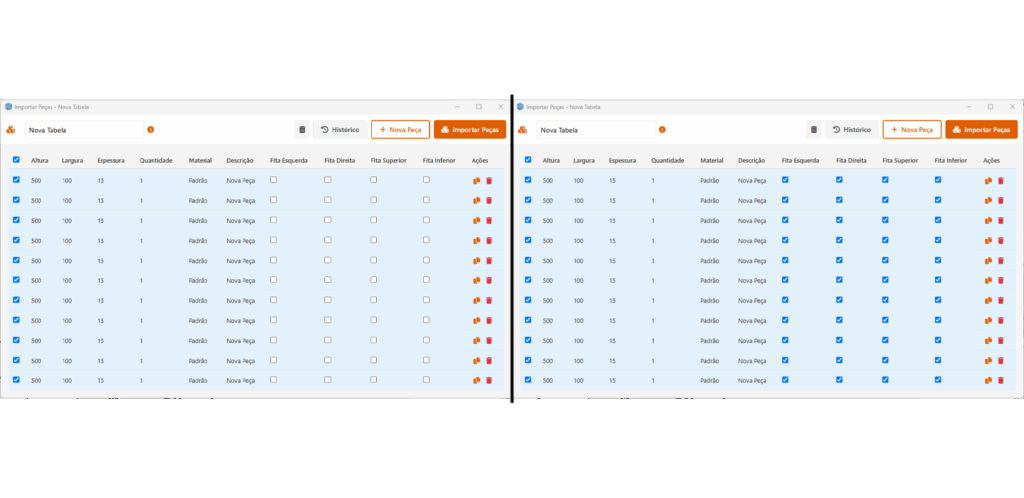Click the duplicate icon in the right window's last row
The width and height of the screenshot is (1024, 498).
[x=988, y=380]
